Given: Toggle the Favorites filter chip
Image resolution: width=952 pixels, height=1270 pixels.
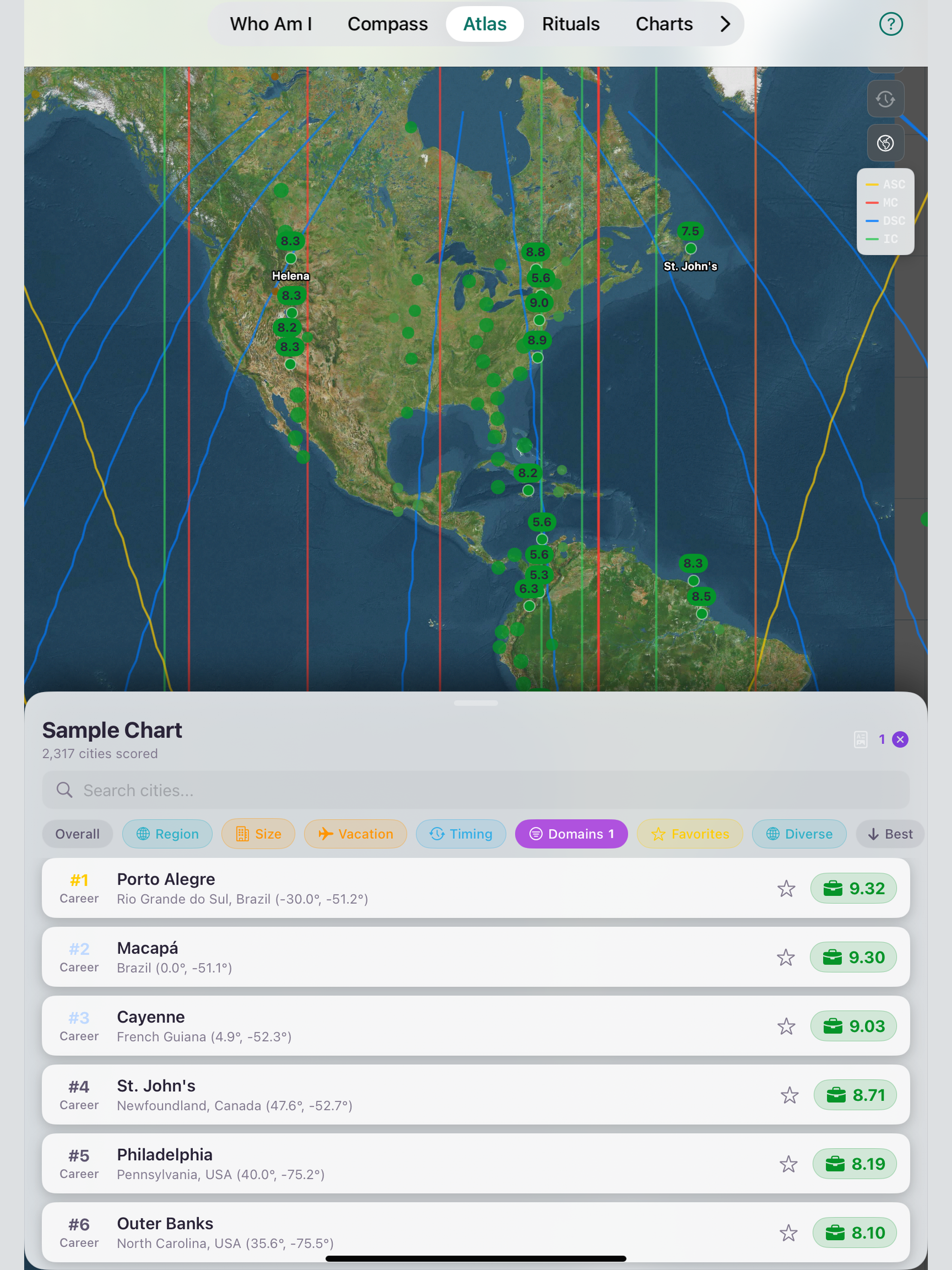Looking at the screenshot, I should point(690,833).
